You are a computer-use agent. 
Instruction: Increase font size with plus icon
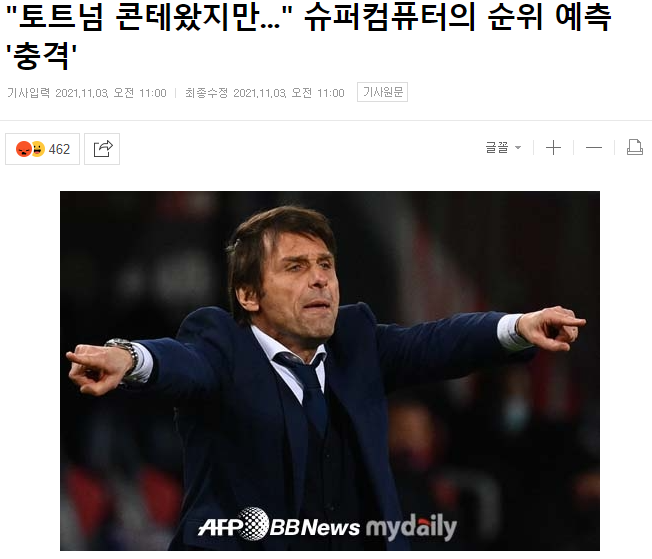point(553,148)
